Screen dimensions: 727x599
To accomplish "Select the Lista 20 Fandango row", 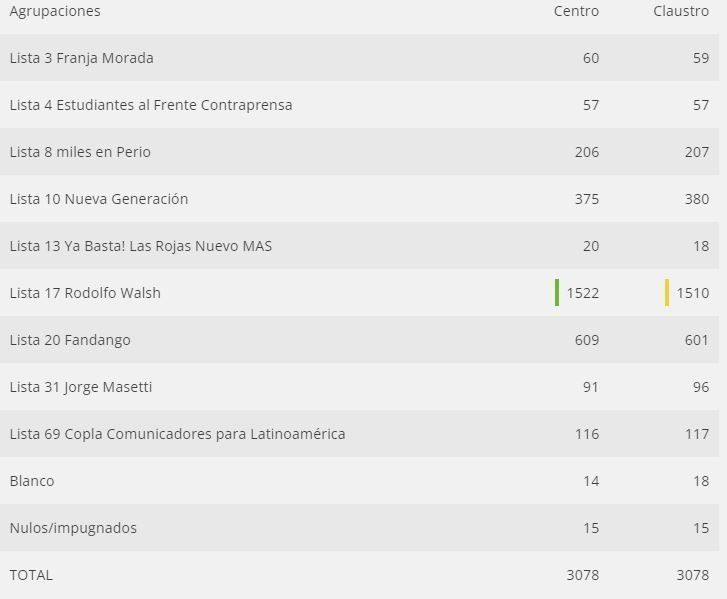I will 70,340.
